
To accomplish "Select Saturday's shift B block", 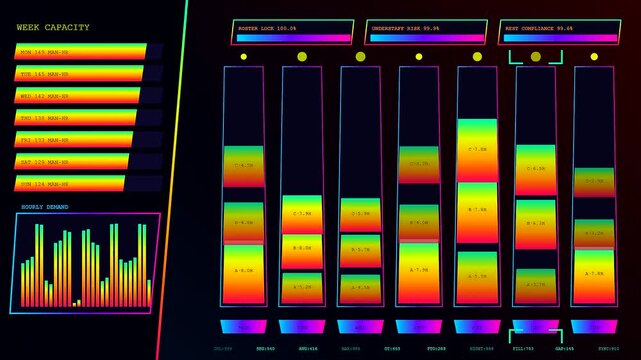I will [x=536, y=224].
